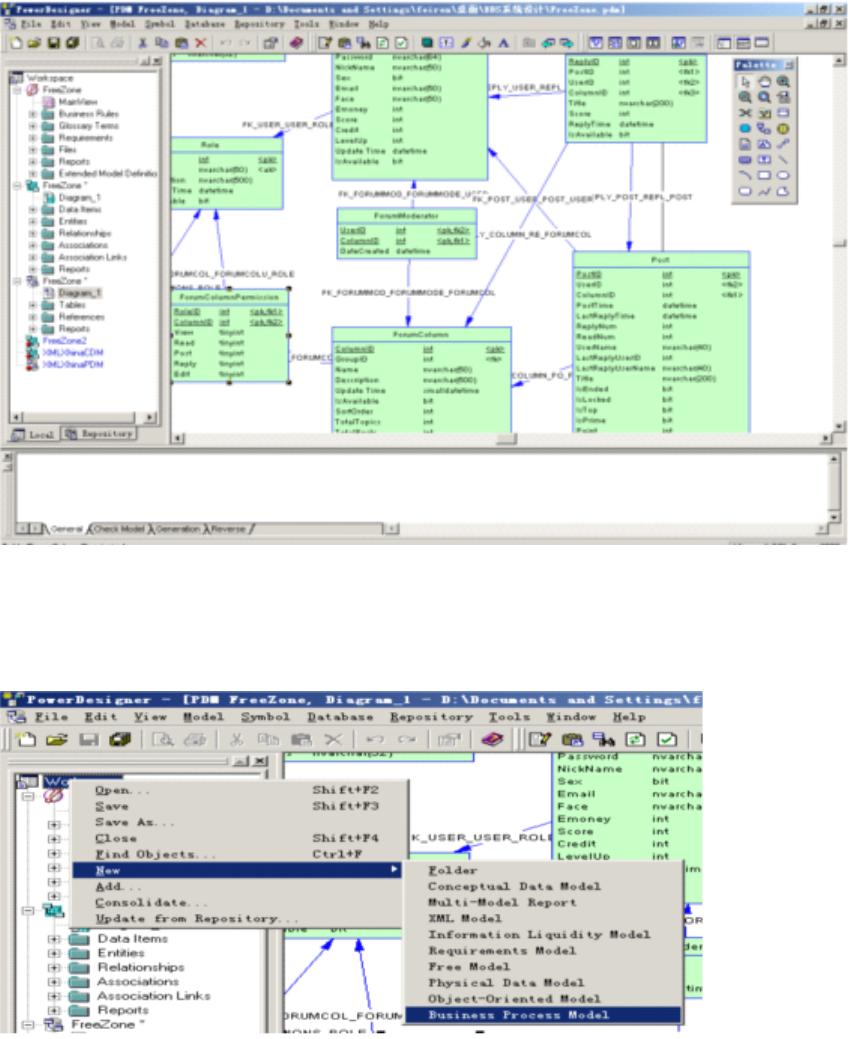
Task: Expand Business Rules folder in upper browser tree
Action: (32, 114)
